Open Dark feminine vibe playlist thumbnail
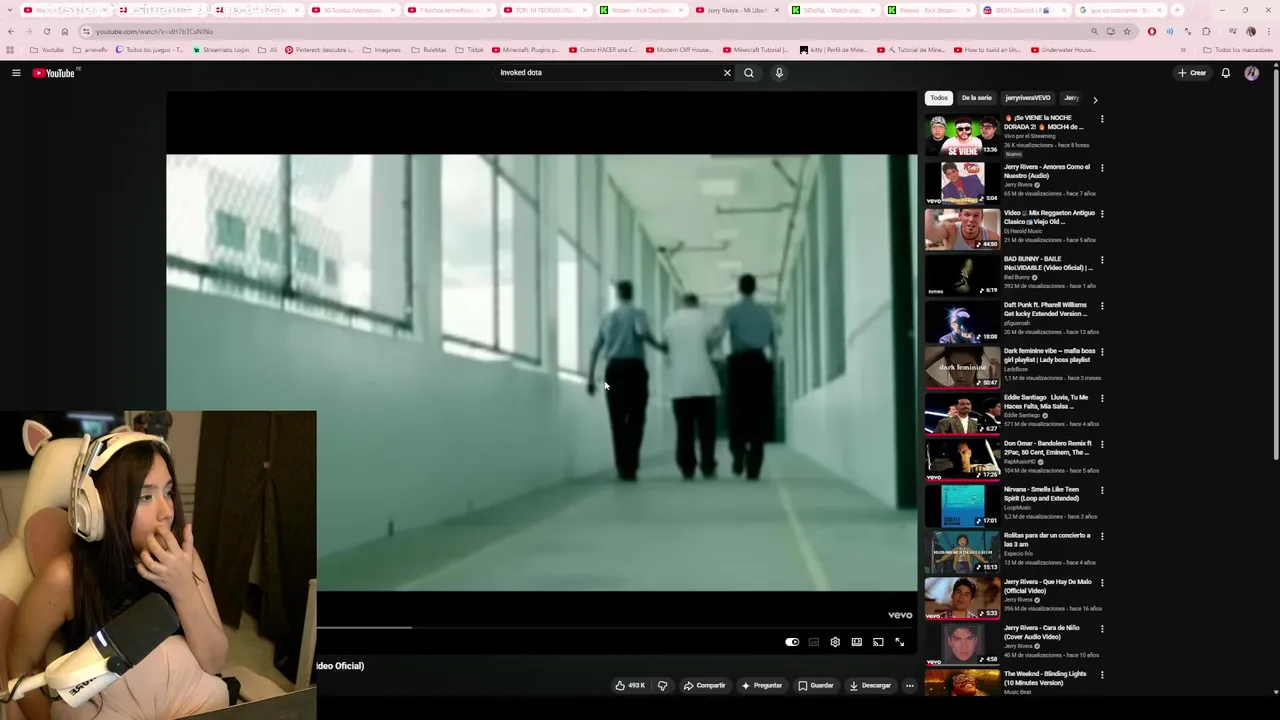This screenshot has height=720, width=1280. click(x=962, y=366)
